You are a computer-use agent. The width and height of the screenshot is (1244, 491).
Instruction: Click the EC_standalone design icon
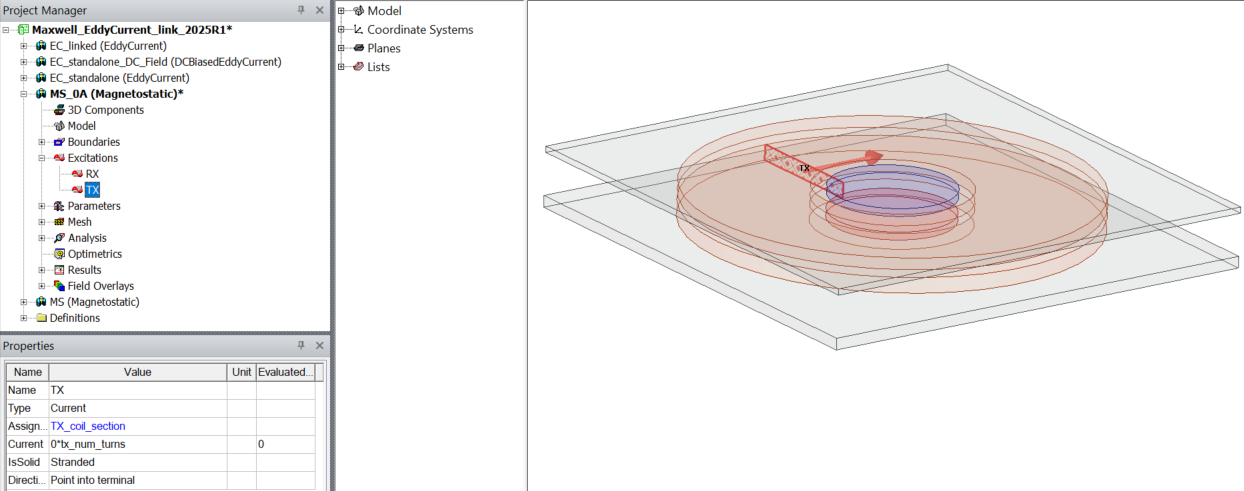pos(41,78)
